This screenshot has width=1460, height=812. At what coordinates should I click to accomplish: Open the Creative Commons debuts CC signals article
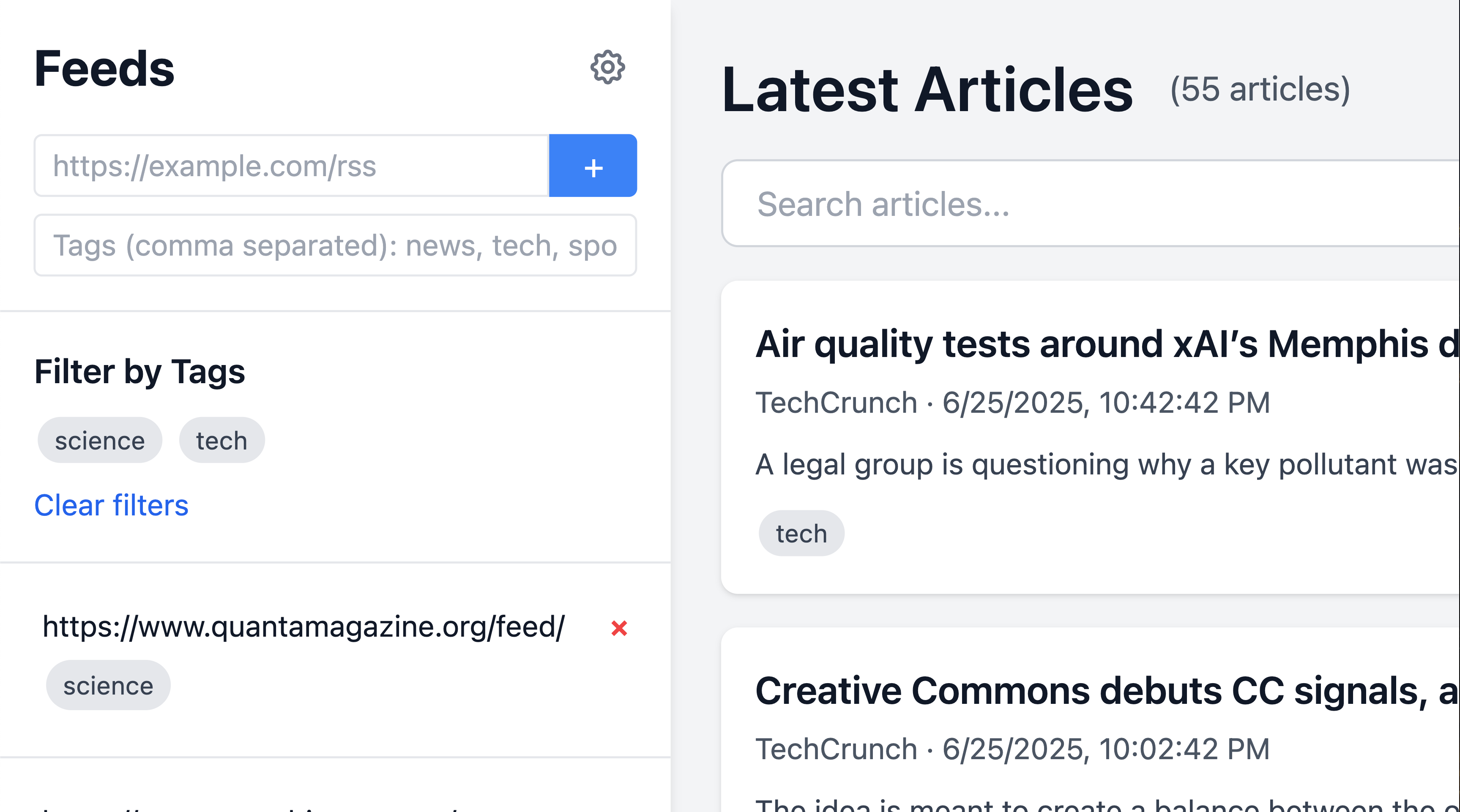(1107, 691)
